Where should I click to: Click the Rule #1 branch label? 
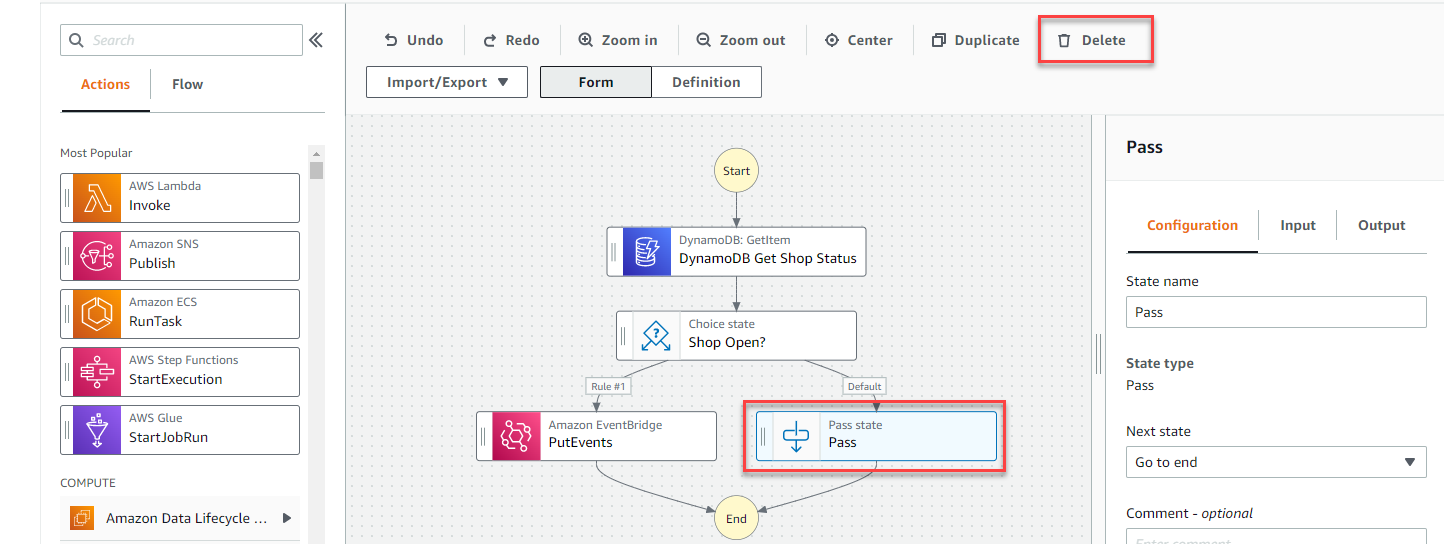[608, 386]
